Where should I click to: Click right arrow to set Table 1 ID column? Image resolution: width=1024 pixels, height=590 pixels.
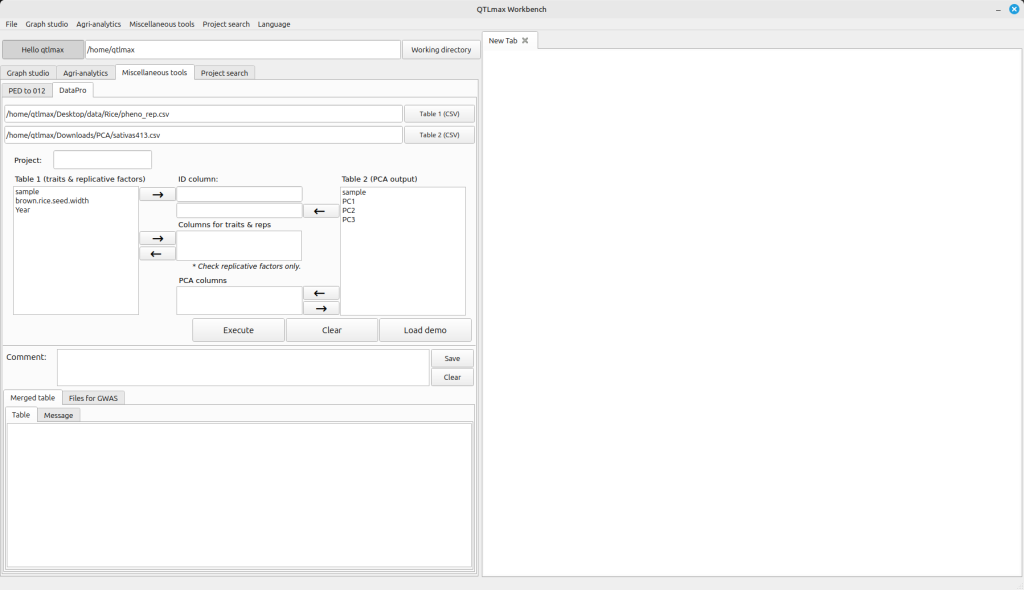(x=157, y=194)
